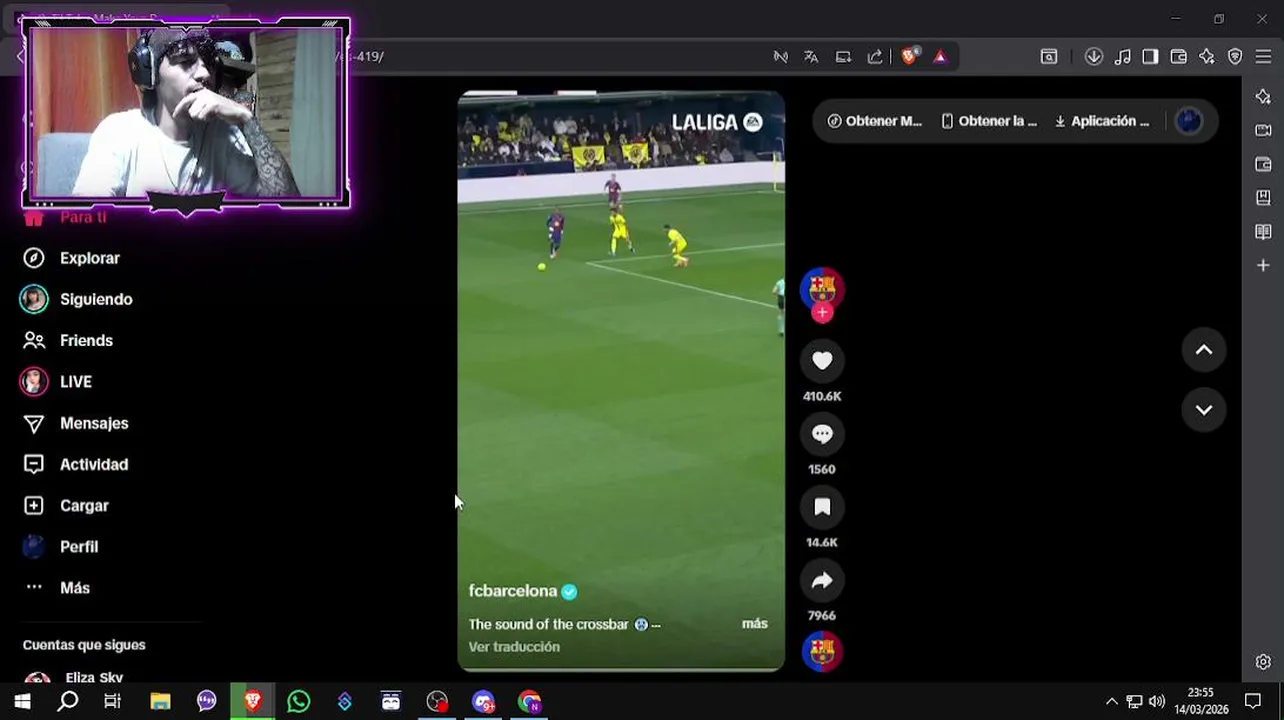The image size is (1284, 720).
Task: Open fcbarcelona username on the video
Action: pyautogui.click(x=512, y=591)
